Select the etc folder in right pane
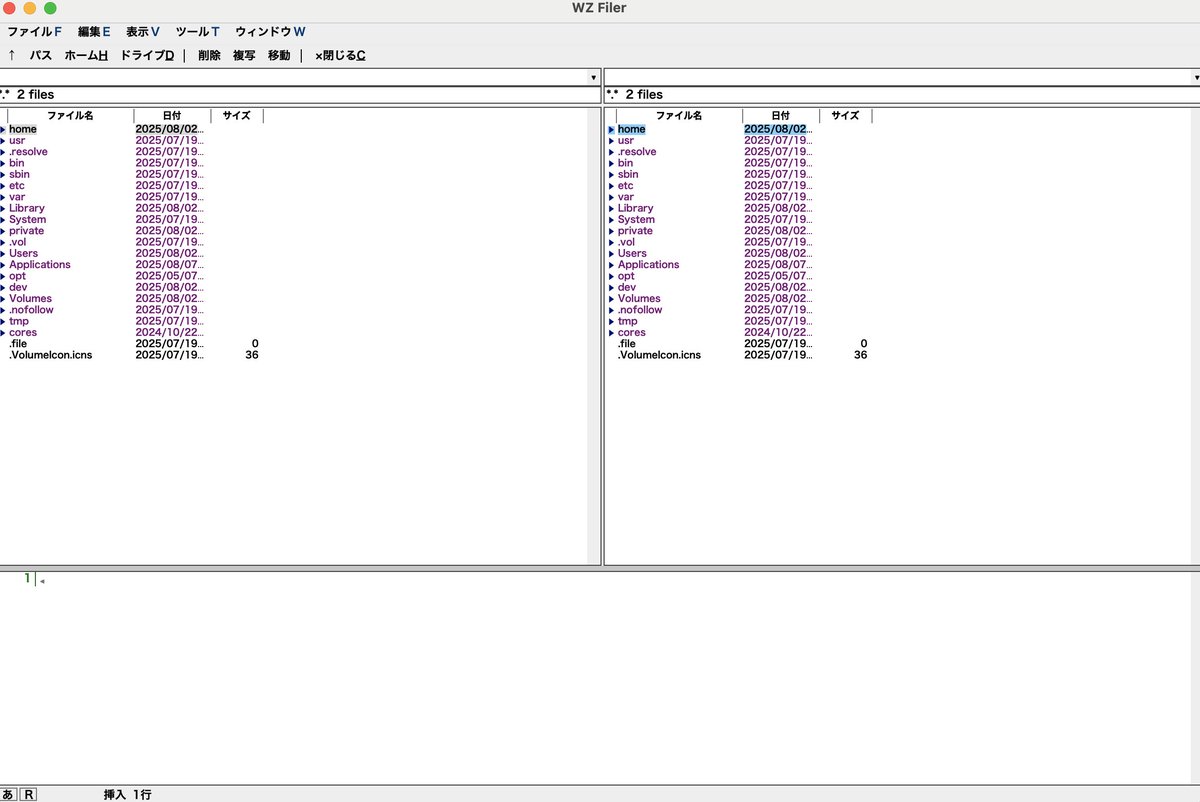This screenshot has width=1200, height=802. [x=626, y=186]
